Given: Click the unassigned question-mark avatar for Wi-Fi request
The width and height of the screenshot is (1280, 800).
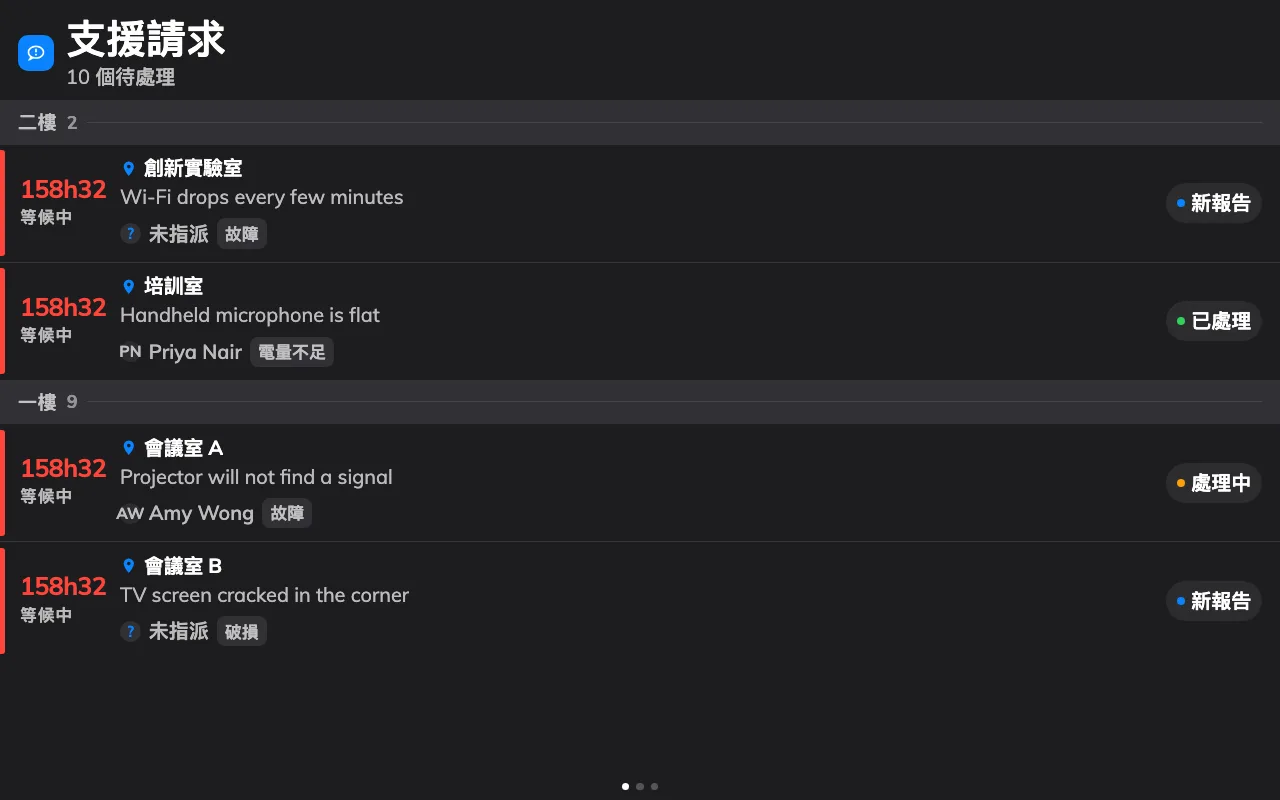Looking at the screenshot, I should [130, 234].
